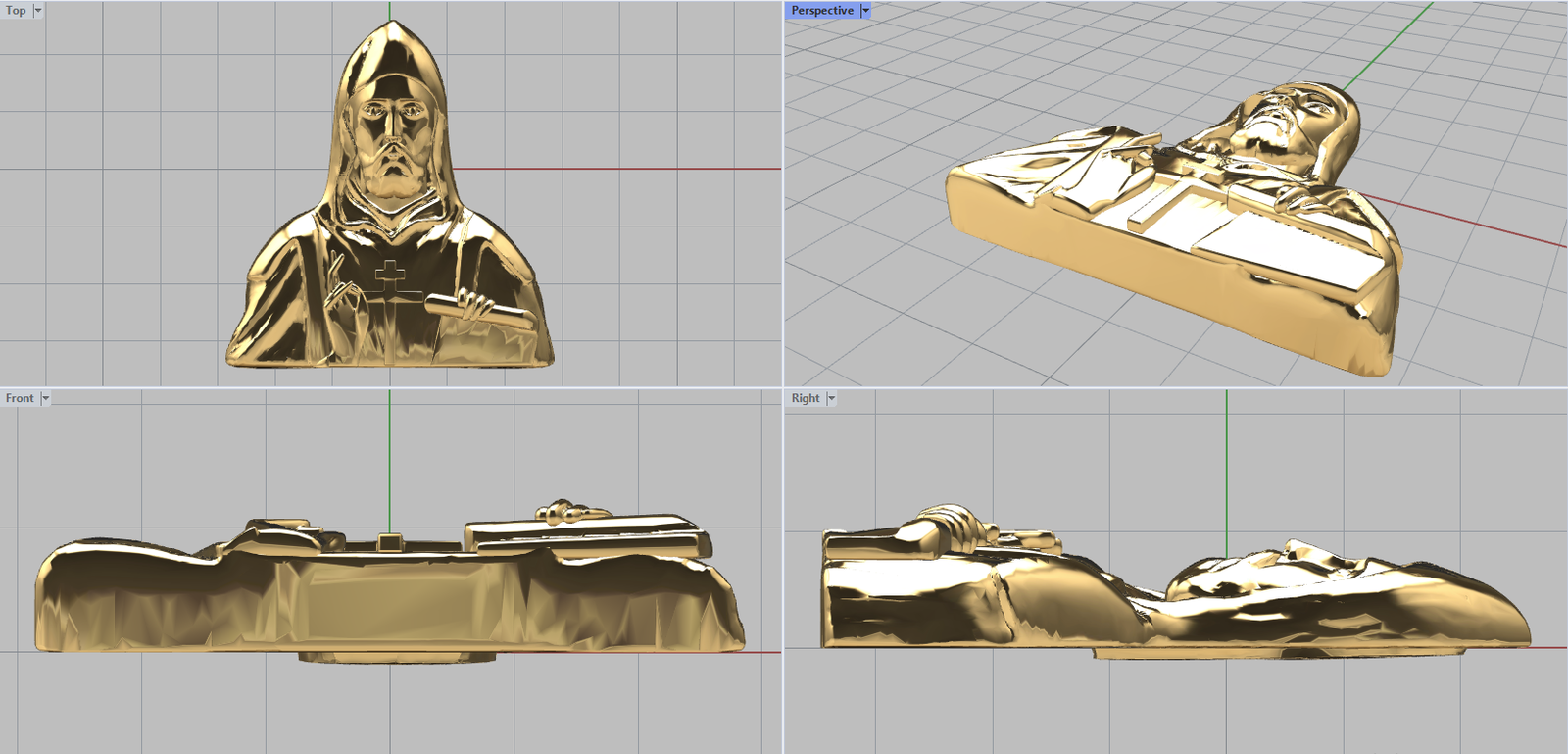
Task: Expand the Front viewport dropdown arrow
Action: (x=45, y=399)
